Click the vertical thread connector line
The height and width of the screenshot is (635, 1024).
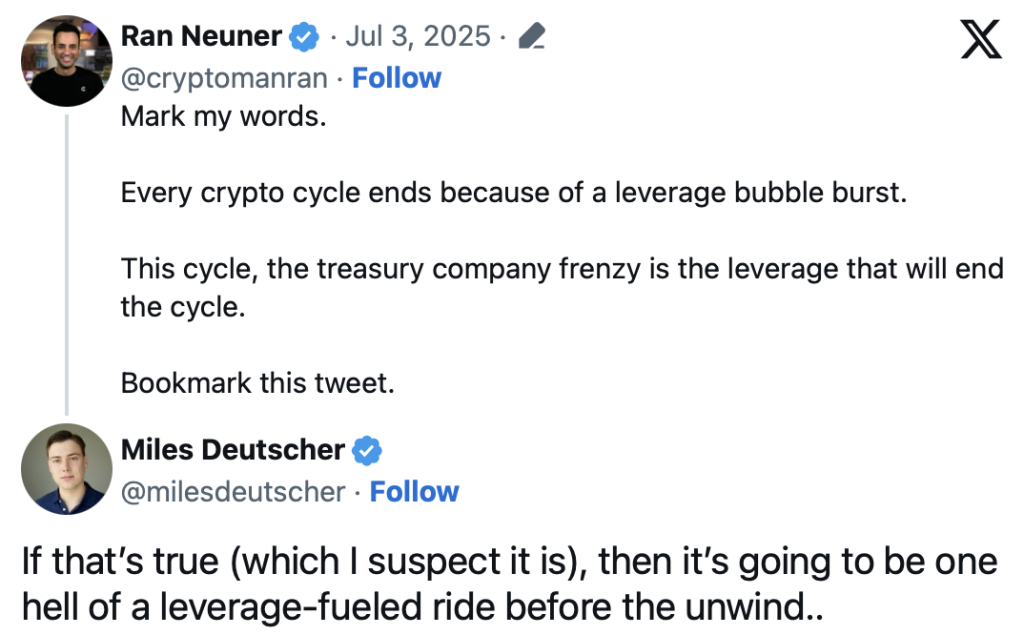point(67,265)
